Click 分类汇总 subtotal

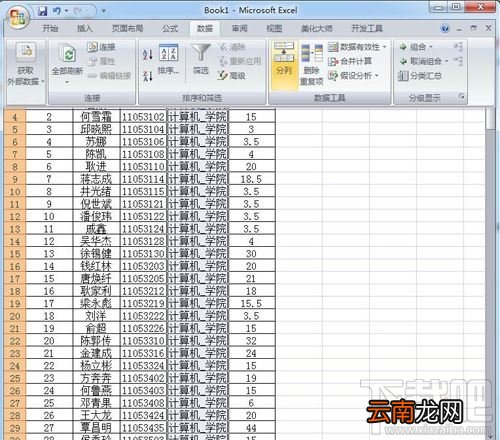pos(420,76)
